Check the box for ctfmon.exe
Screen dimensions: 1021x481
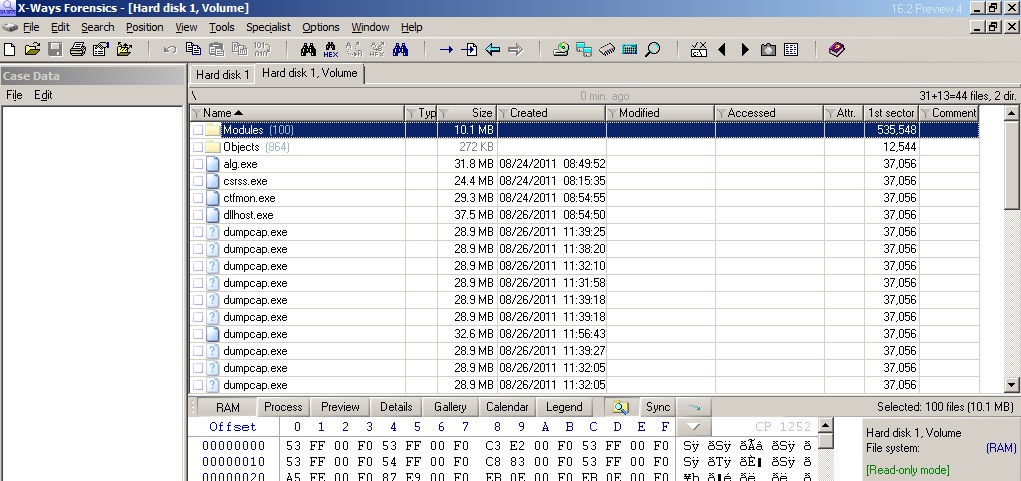click(198, 198)
